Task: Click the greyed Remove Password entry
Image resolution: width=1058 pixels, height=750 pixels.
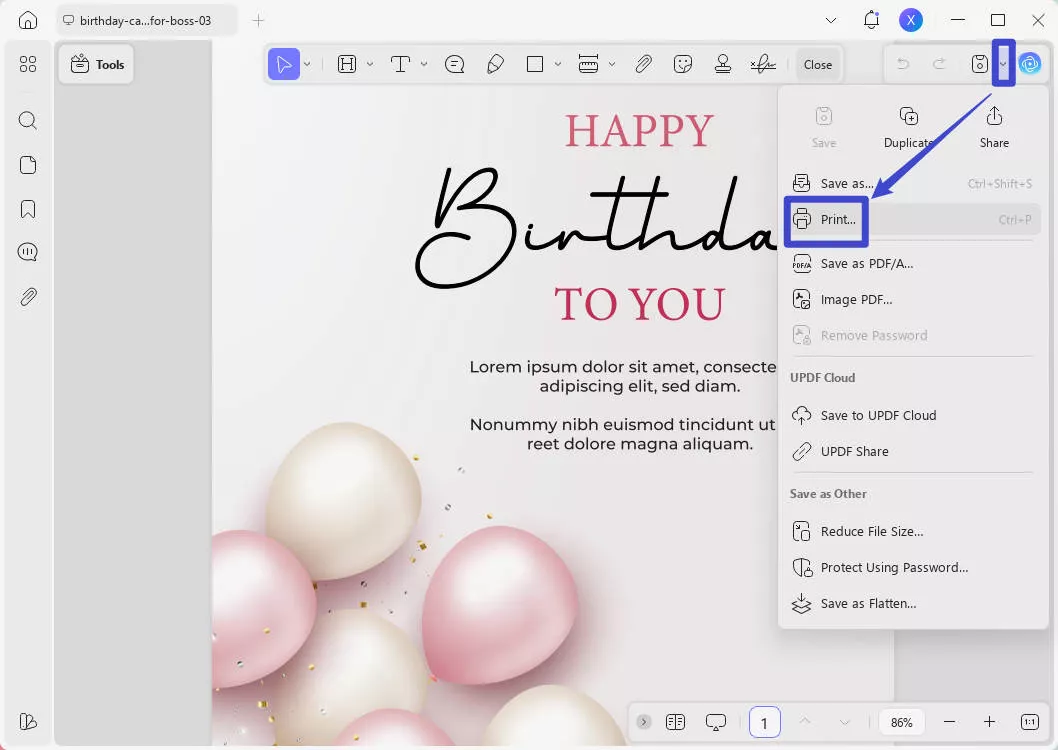Action: tap(912, 335)
